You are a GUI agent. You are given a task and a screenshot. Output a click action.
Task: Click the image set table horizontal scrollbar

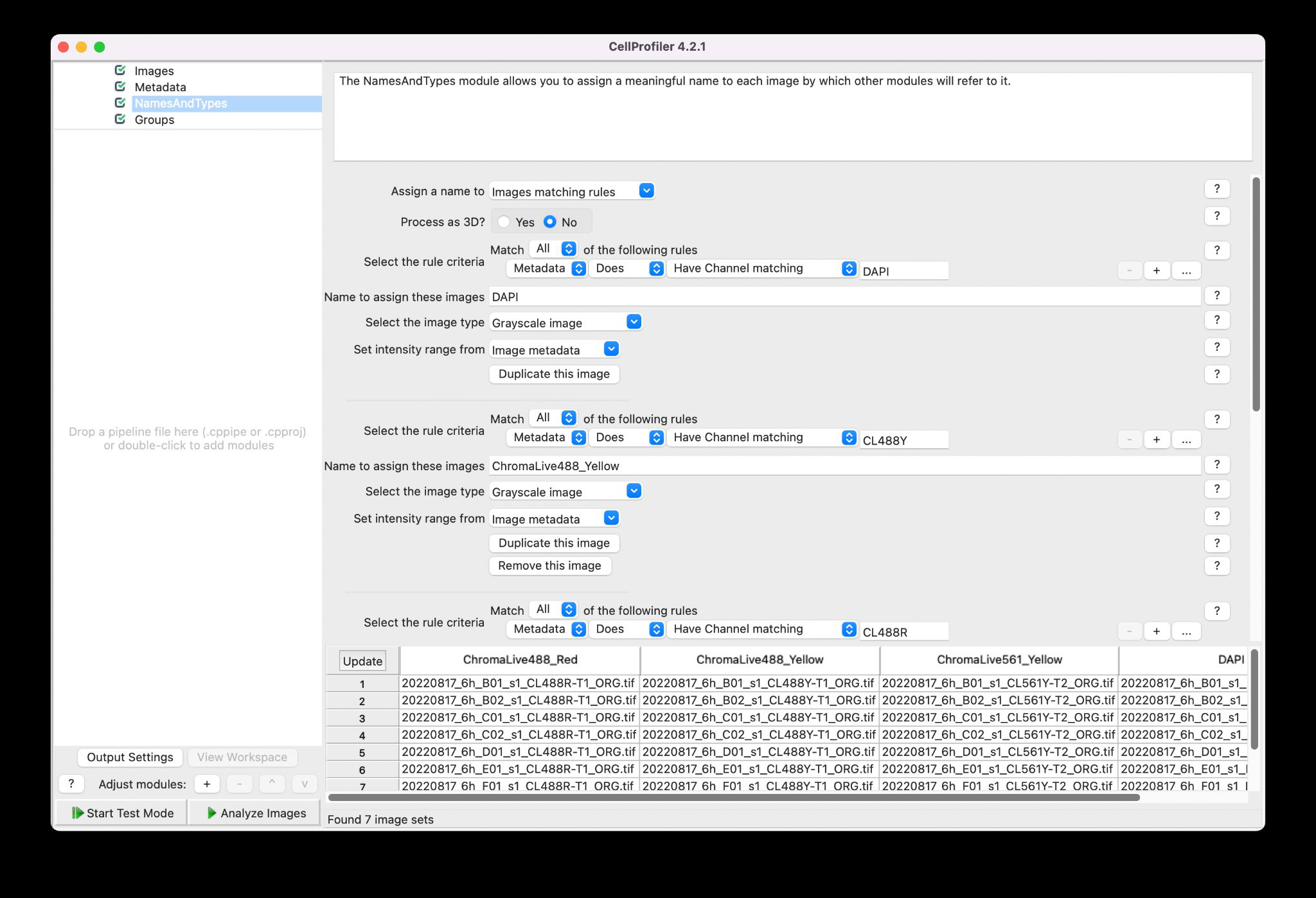[x=734, y=797]
